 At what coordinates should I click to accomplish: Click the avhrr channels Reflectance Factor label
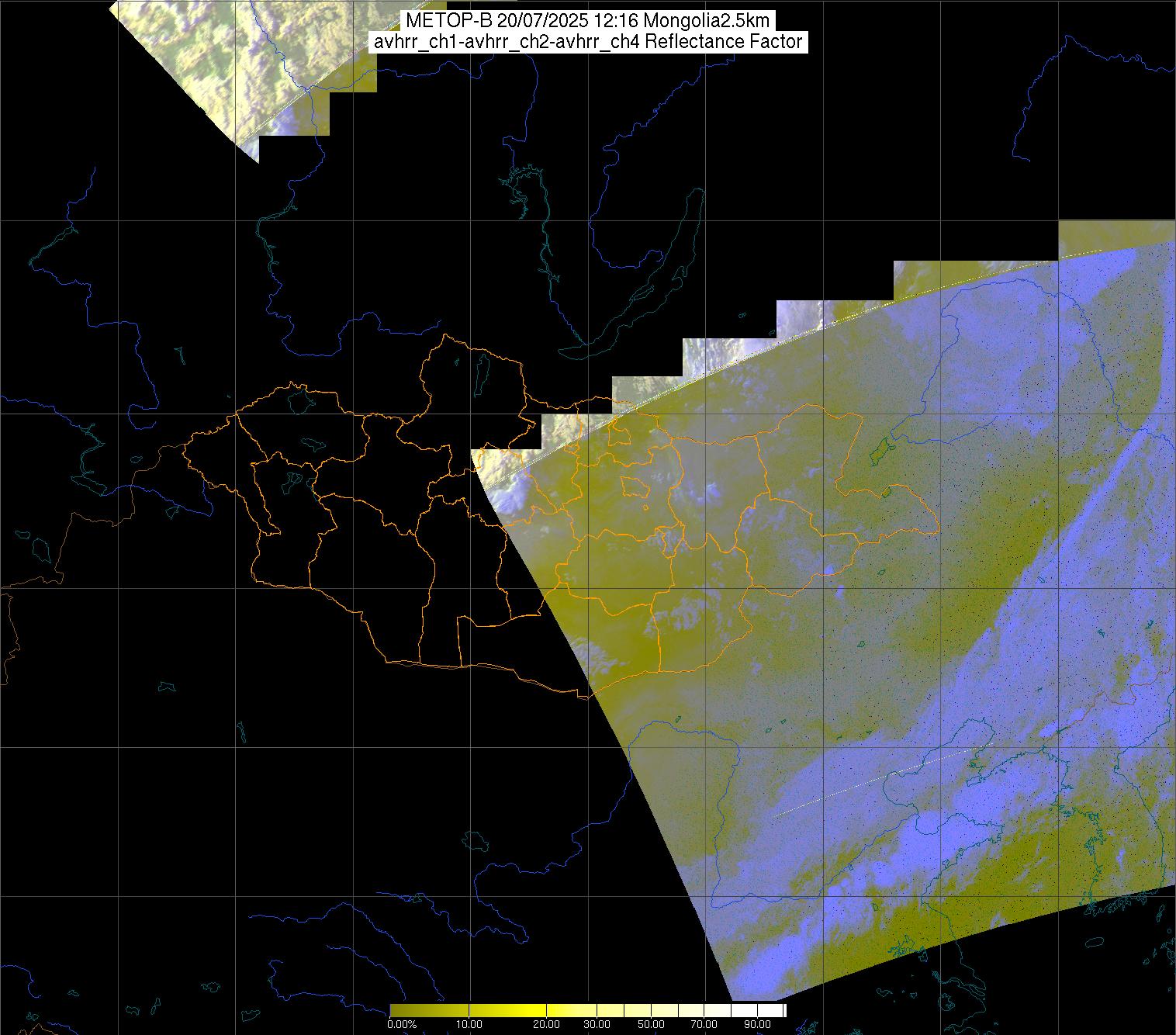(587, 42)
